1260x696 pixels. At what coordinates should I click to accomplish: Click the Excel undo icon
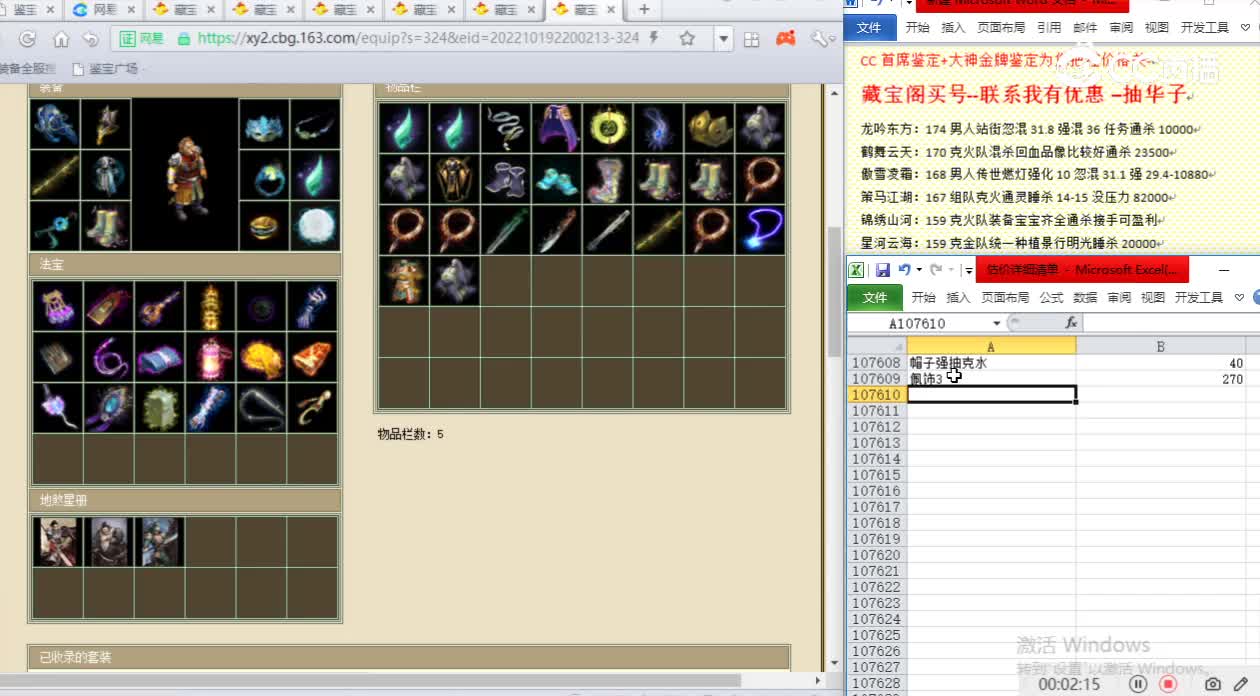905,270
